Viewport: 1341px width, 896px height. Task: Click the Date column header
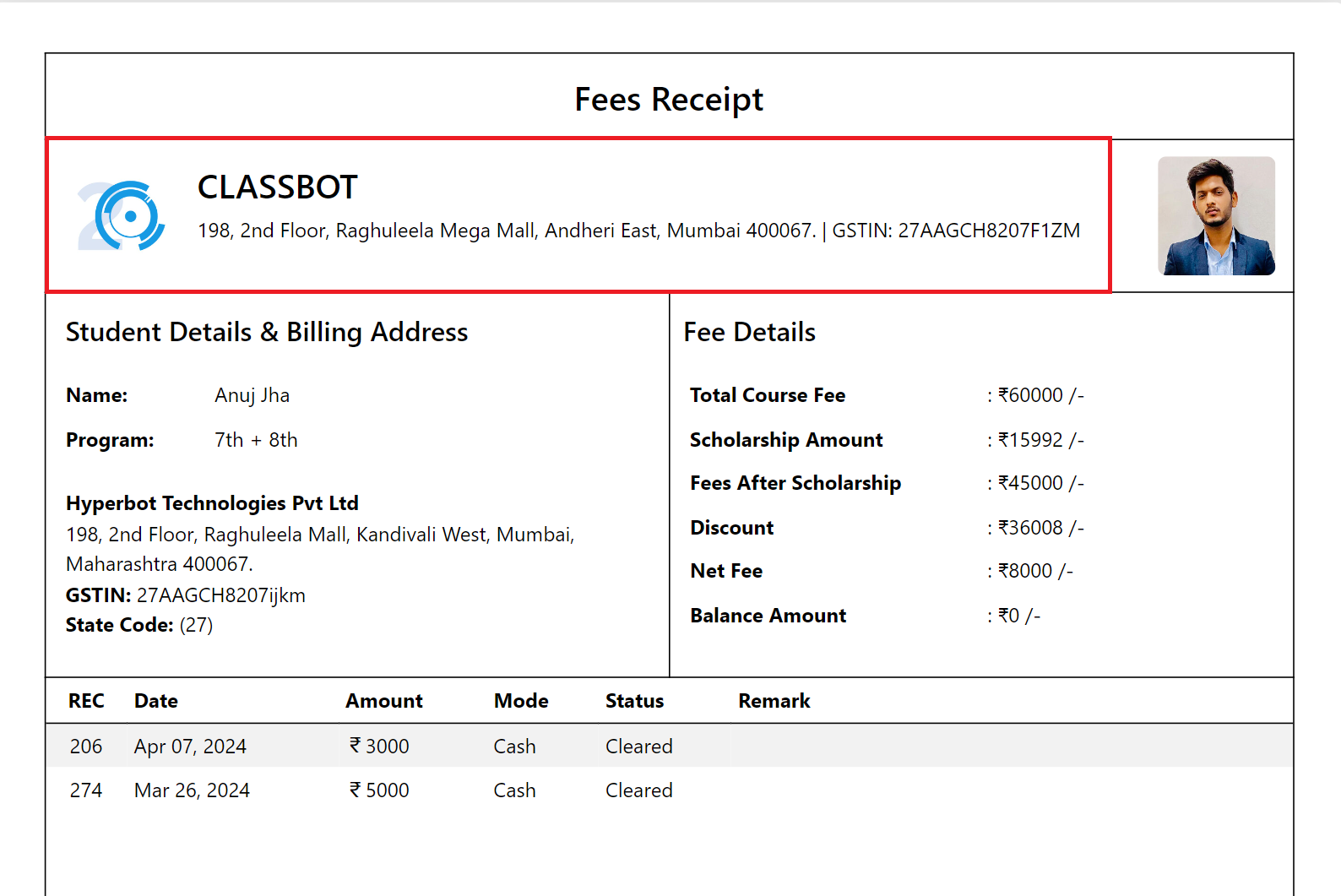tap(156, 701)
